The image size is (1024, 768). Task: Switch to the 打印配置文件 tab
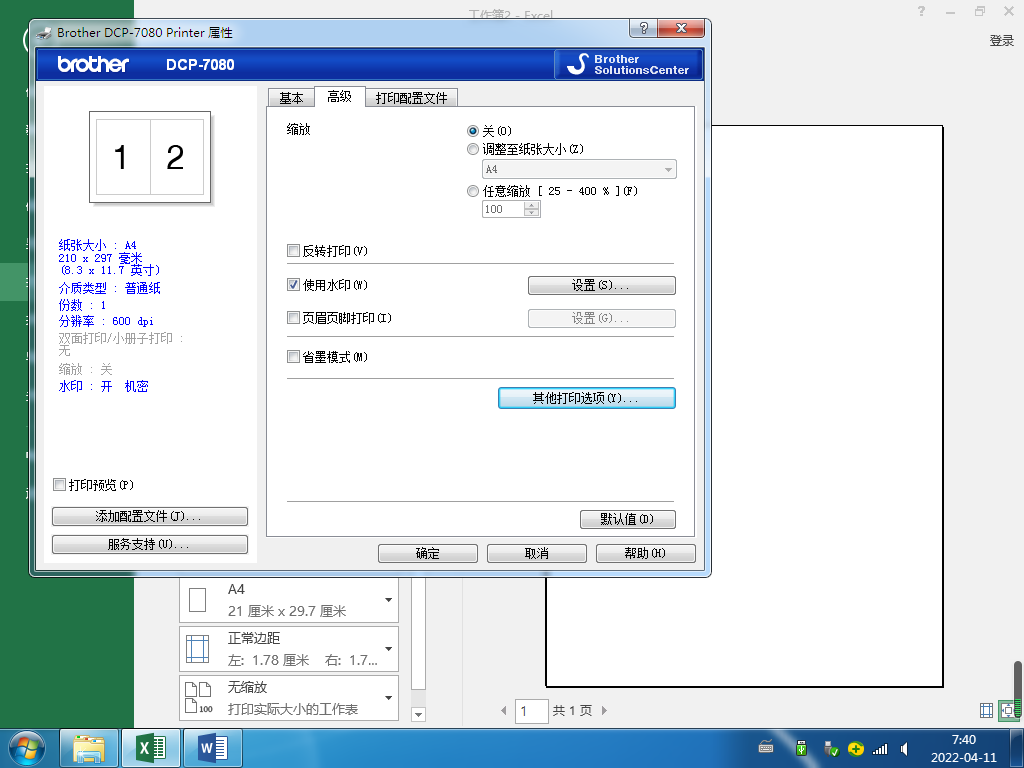[411, 98]
